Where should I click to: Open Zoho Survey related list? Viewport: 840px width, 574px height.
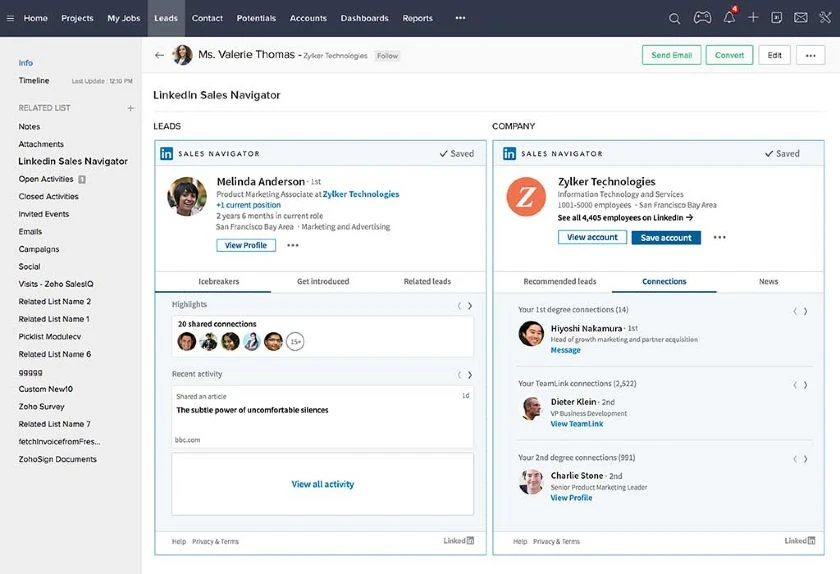pos(41,407)
